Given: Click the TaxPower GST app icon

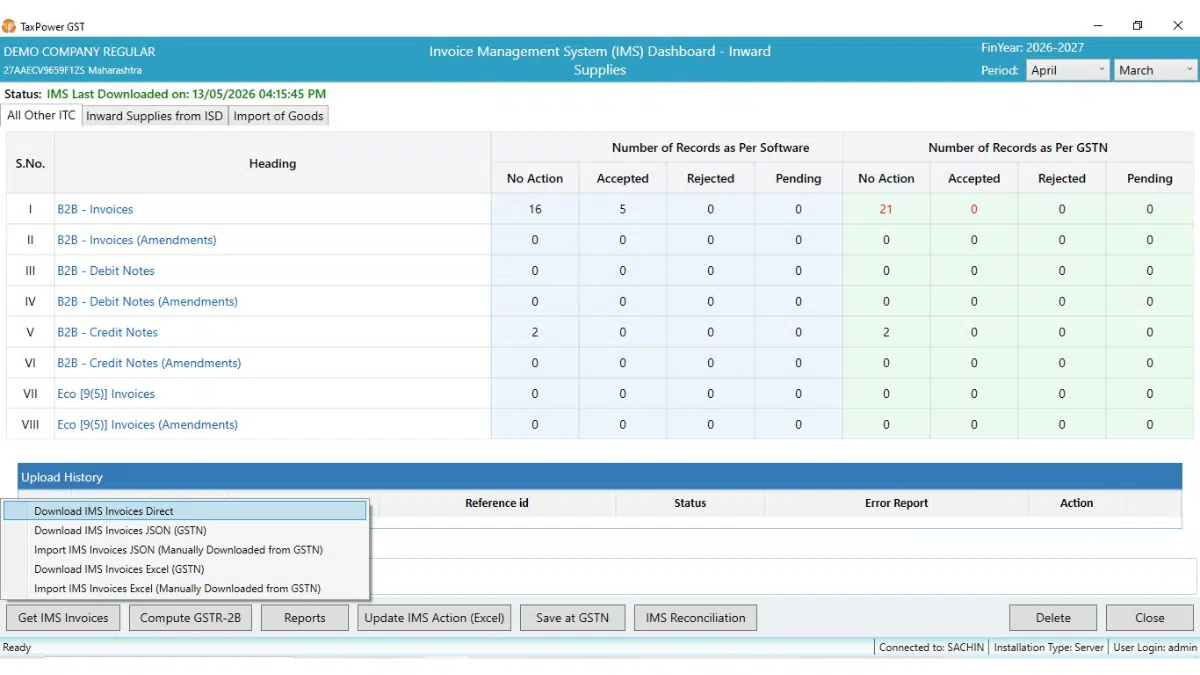Looking at the screenshot, I should coord(9,26).
